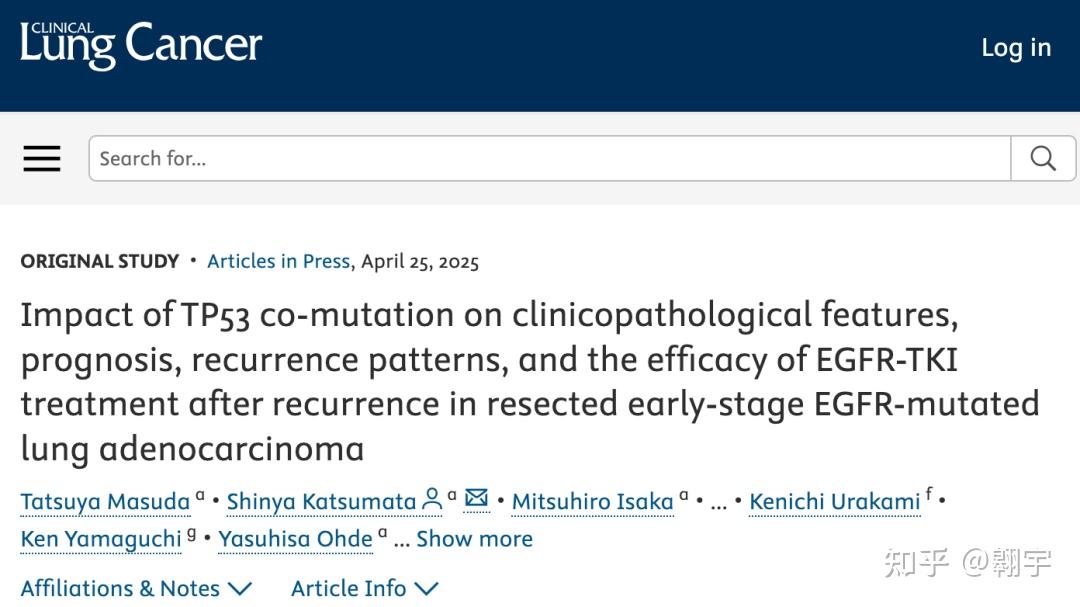Click Shinya Katsumata's author profile icon

point(432,498)
